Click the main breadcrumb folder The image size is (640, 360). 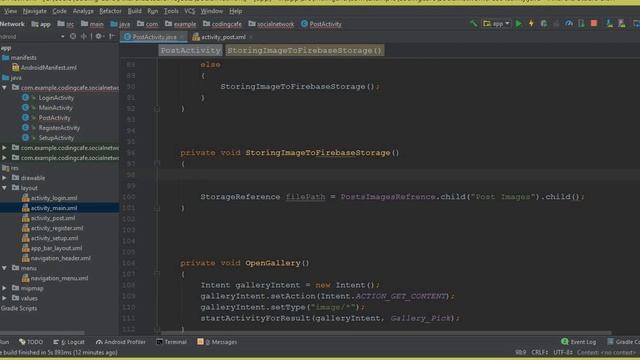point(92,24)
